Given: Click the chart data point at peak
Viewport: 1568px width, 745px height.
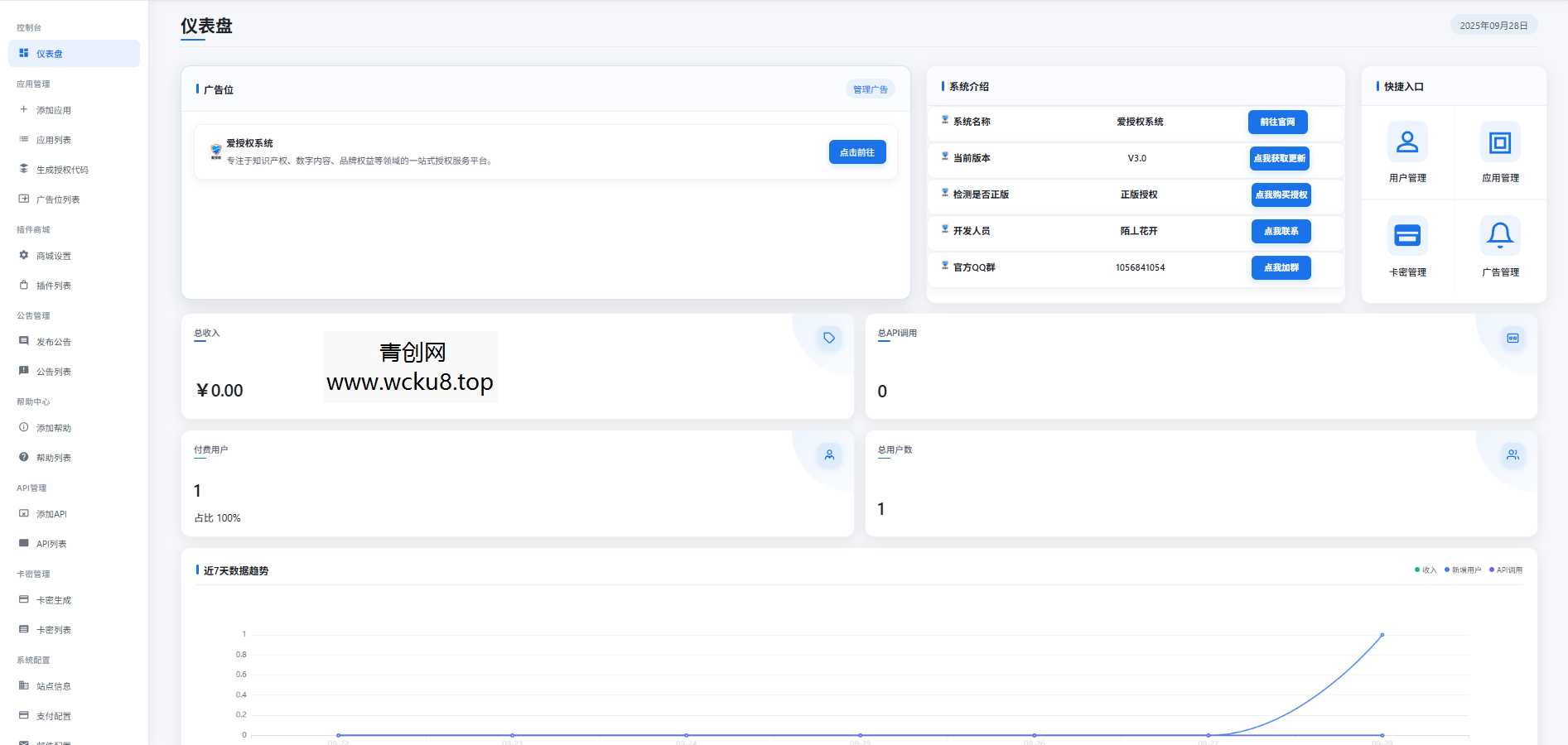Looking at the screenshot, I should pos(1382,635).
